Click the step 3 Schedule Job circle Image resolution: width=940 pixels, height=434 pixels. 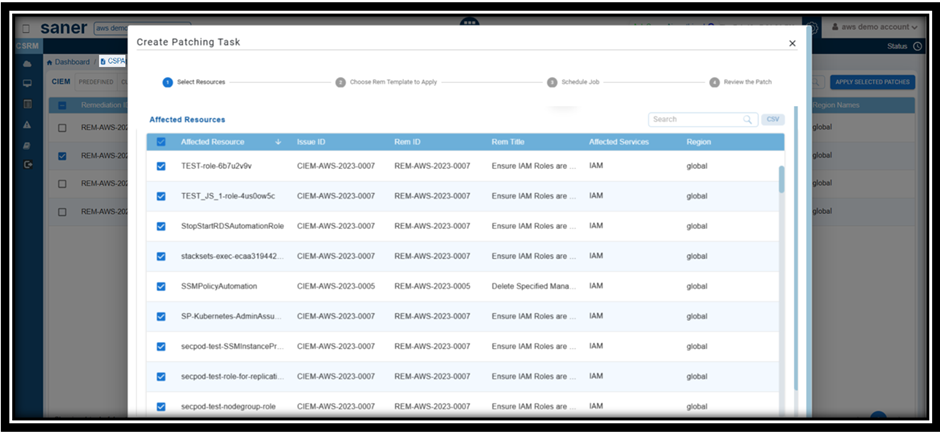pyautogui.click(x=552, y=82)
